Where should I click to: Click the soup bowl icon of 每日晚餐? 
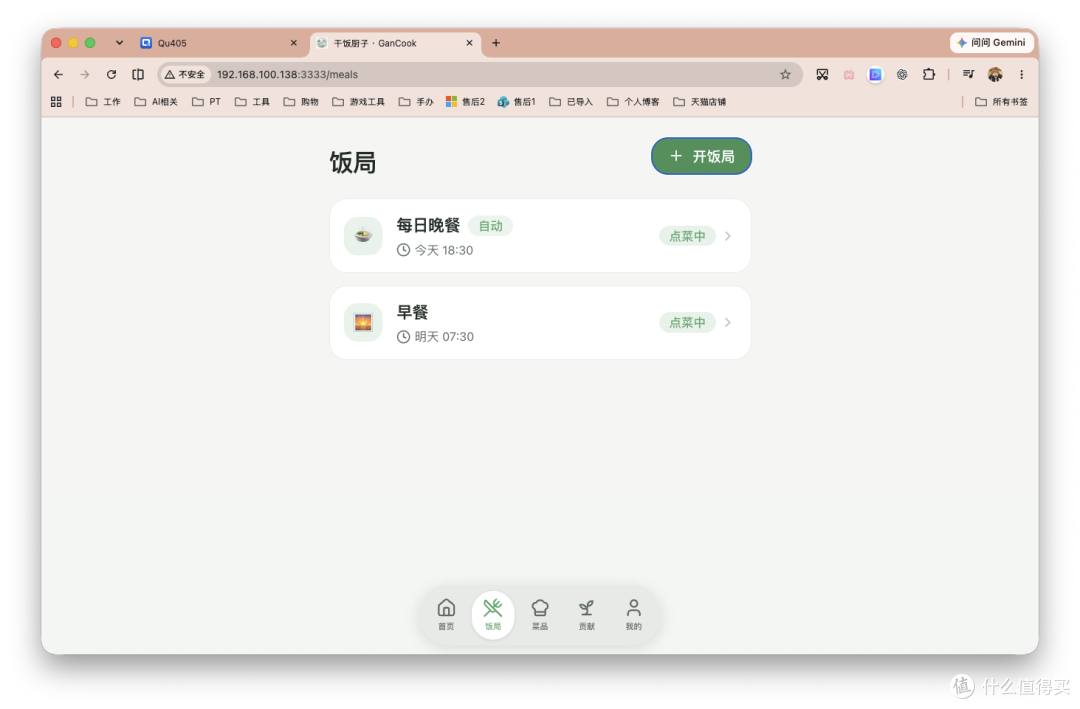(363, 236)
